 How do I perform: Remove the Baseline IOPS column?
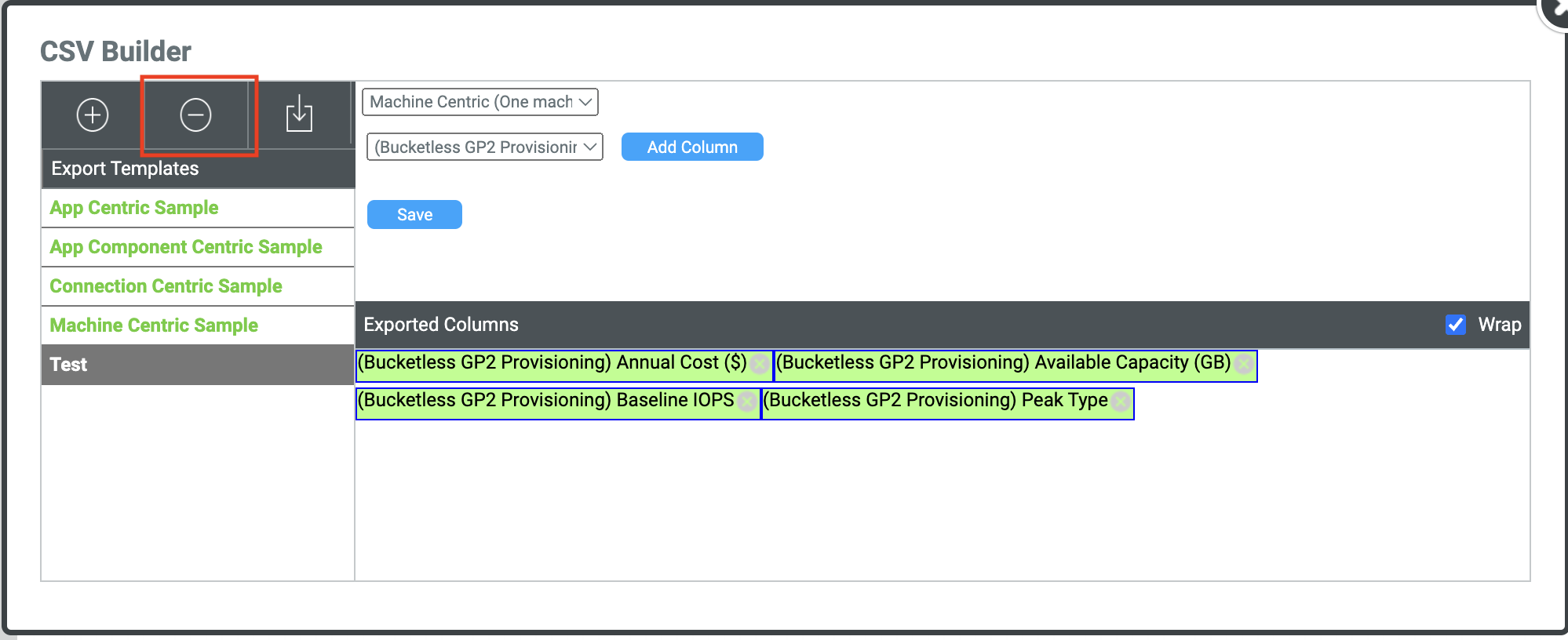point(747,402)
